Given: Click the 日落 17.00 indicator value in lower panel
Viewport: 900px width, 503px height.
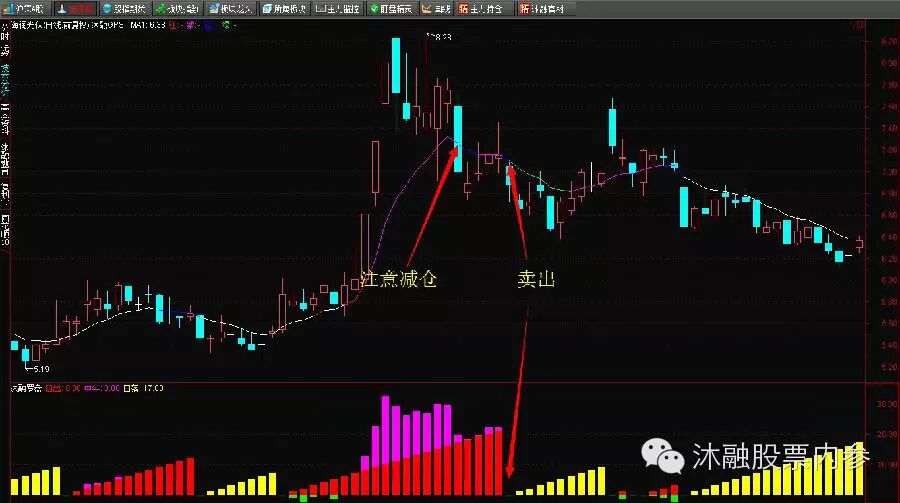Looking at the screenshot, I should [x=143, y=388].
